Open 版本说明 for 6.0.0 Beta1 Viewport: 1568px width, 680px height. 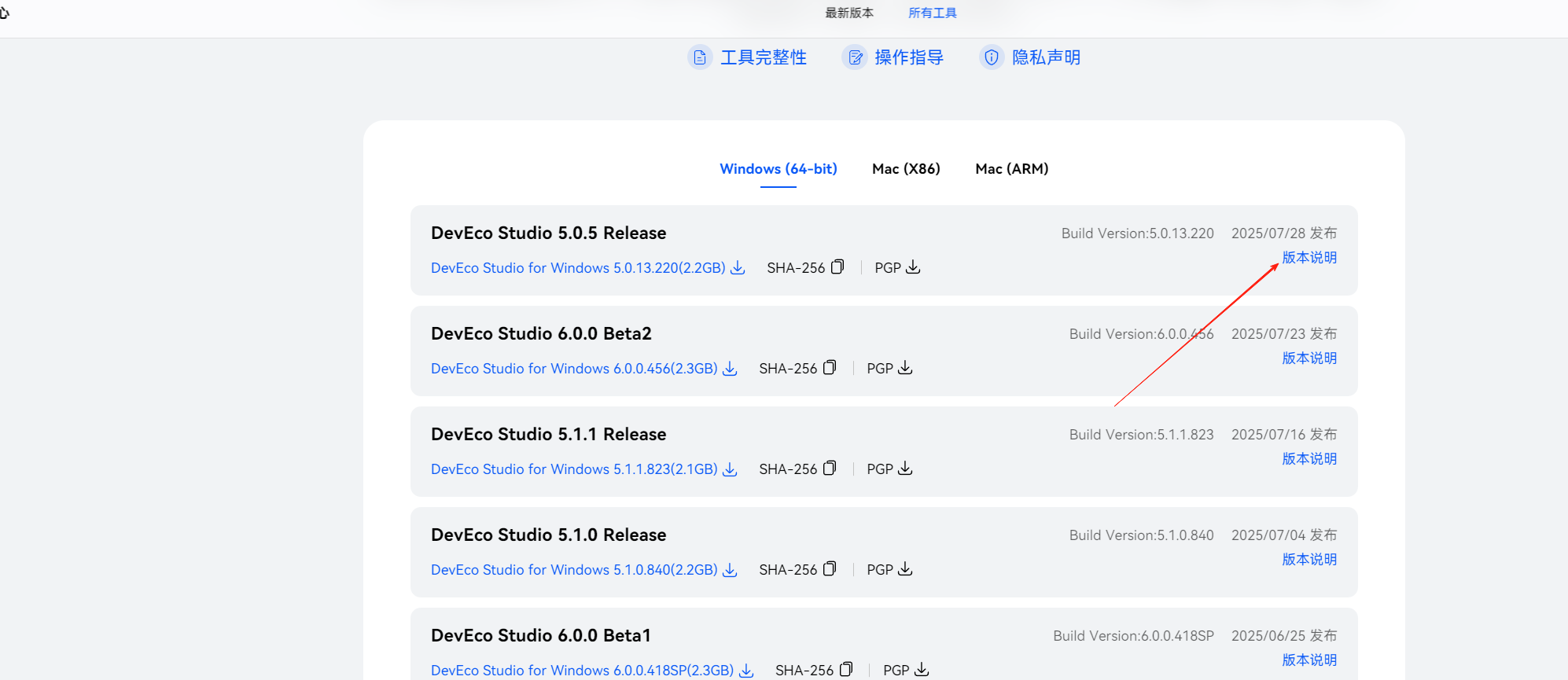coord(1309,660)
